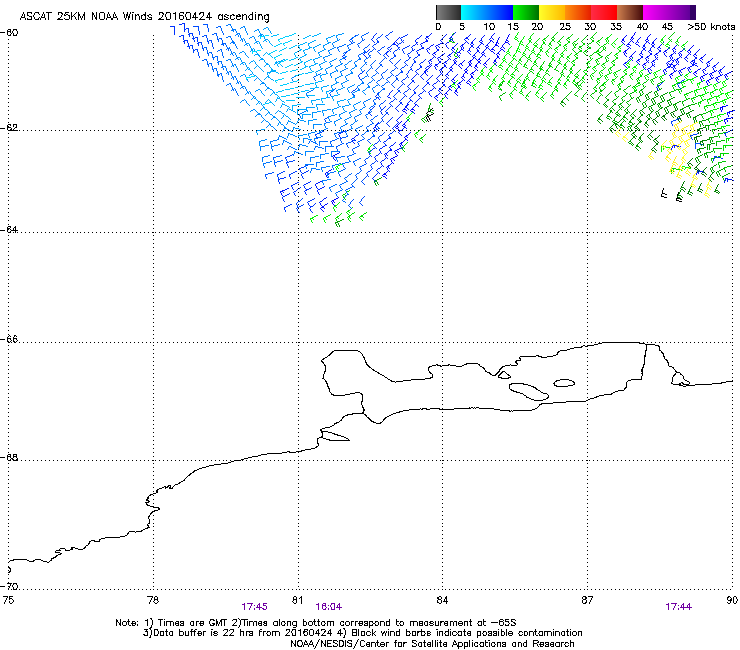
Task: Click the 75 longitude axis label
Action: pyautogui.click(x=8, y=600)
